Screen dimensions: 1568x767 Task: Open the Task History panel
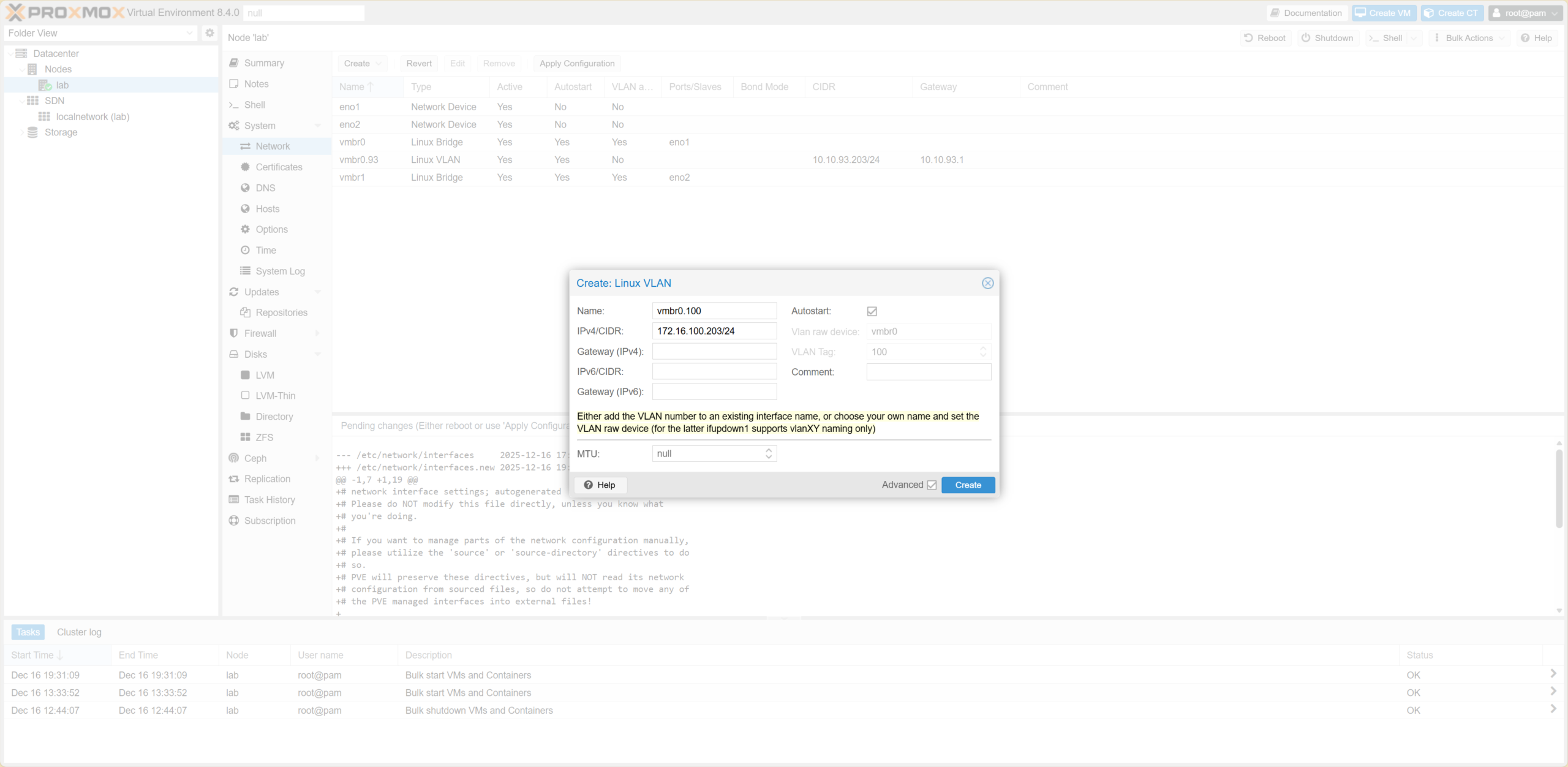268,499
